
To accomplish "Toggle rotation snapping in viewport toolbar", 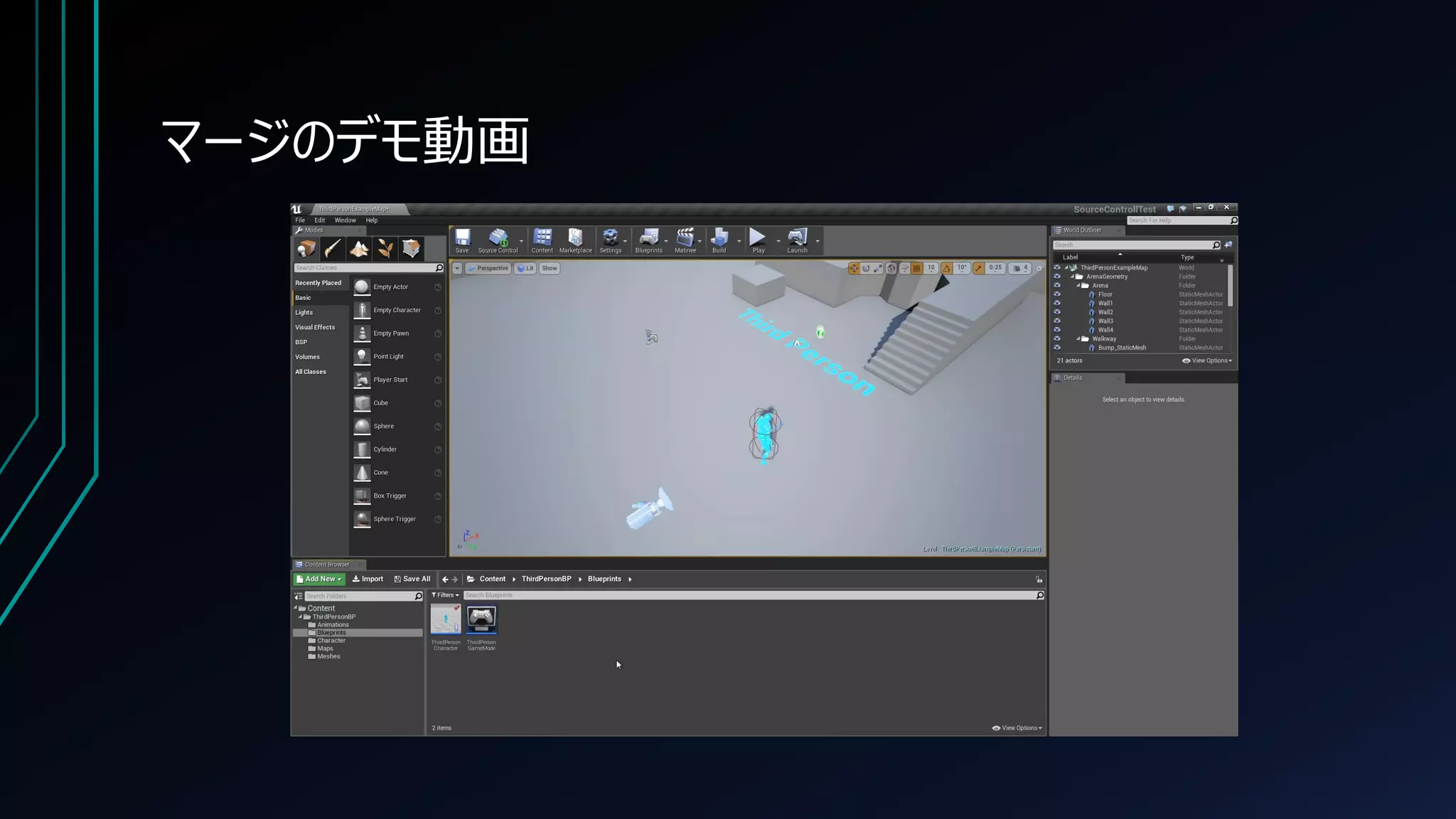I will [x=947, y=268].
